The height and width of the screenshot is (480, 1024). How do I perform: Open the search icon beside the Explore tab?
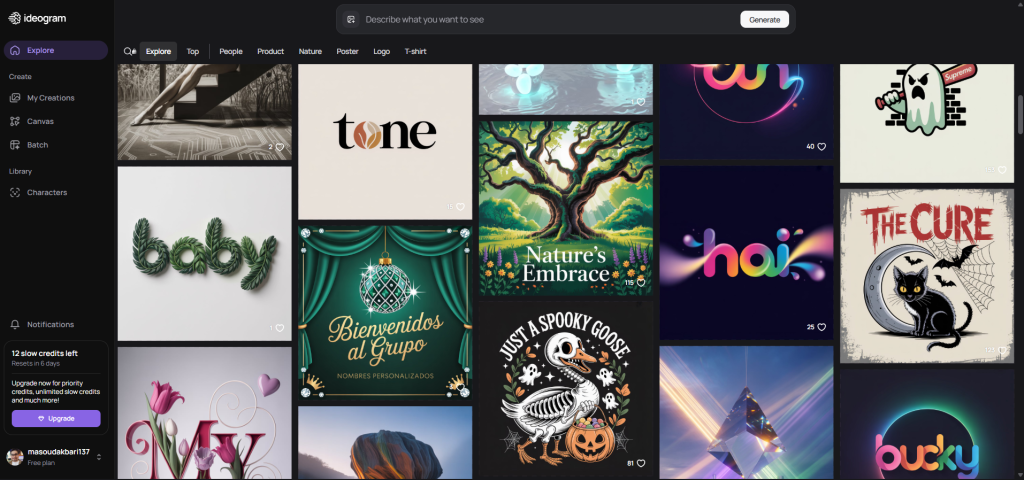129,51
